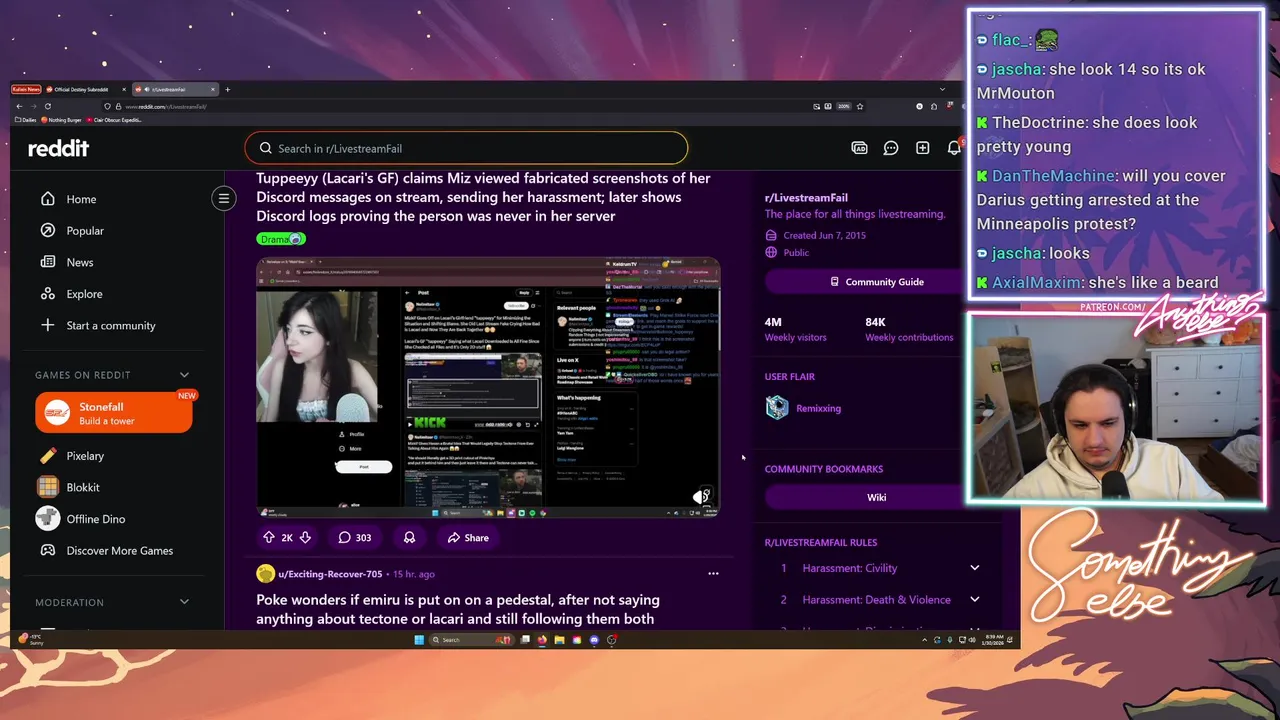This screenshot has height=720, width=1280.
Task: Open options menu for Poke post
Action: click(713, 574)
